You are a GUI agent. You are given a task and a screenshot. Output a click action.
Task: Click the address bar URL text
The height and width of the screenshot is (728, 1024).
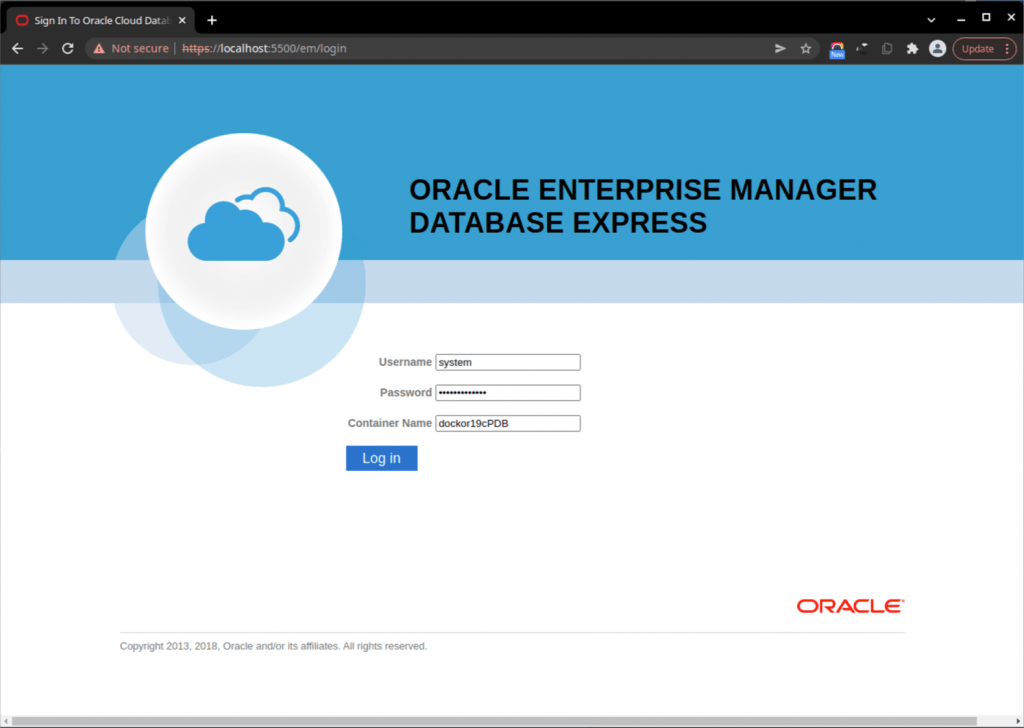click(264, 48)
